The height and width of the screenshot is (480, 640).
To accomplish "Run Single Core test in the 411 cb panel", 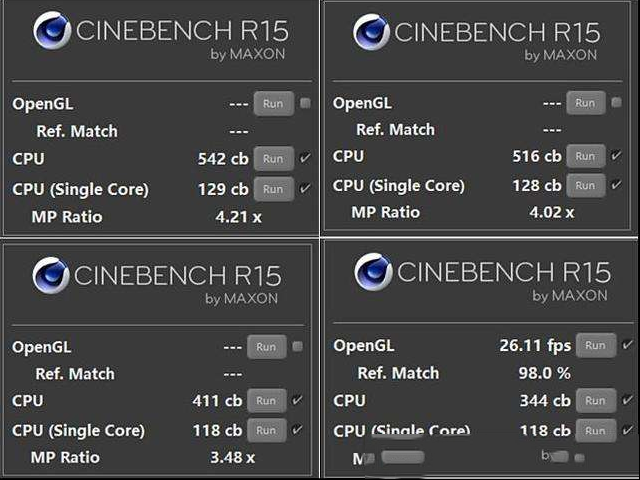I will click(x=267, y=430).
